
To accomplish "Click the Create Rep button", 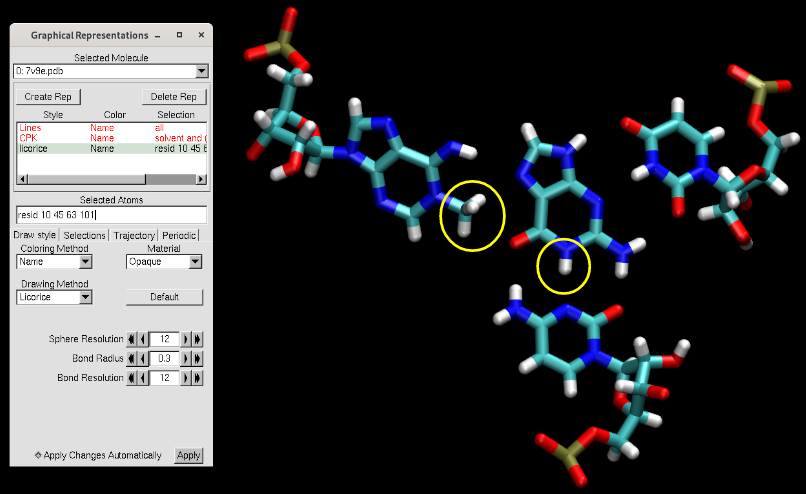I will pyautogui.click(x=48, y=97).
